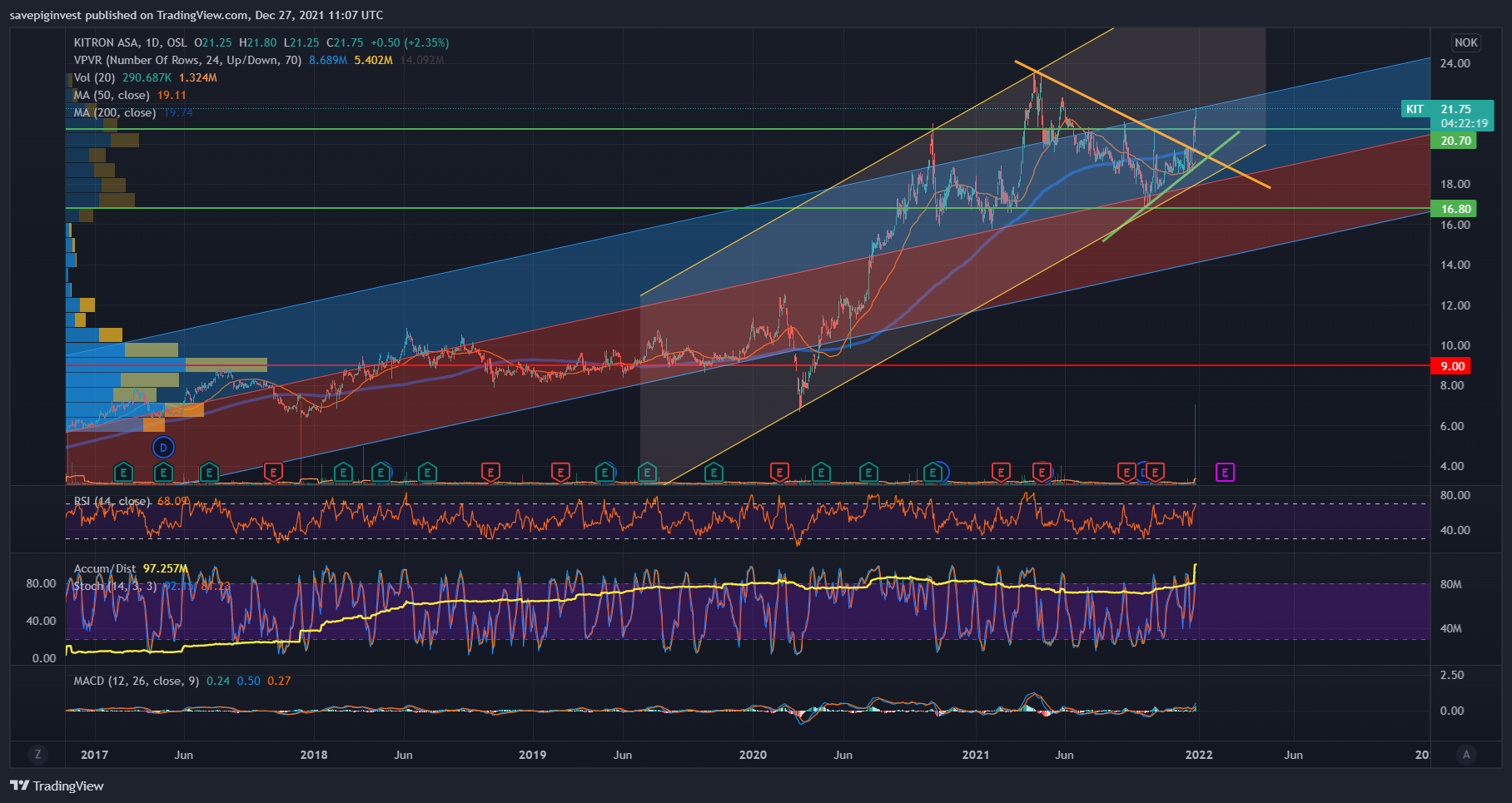Screen dimensions: 1512x803
Task: Click the purple upcoming earnings E marker
Action: coord(1225,473)
